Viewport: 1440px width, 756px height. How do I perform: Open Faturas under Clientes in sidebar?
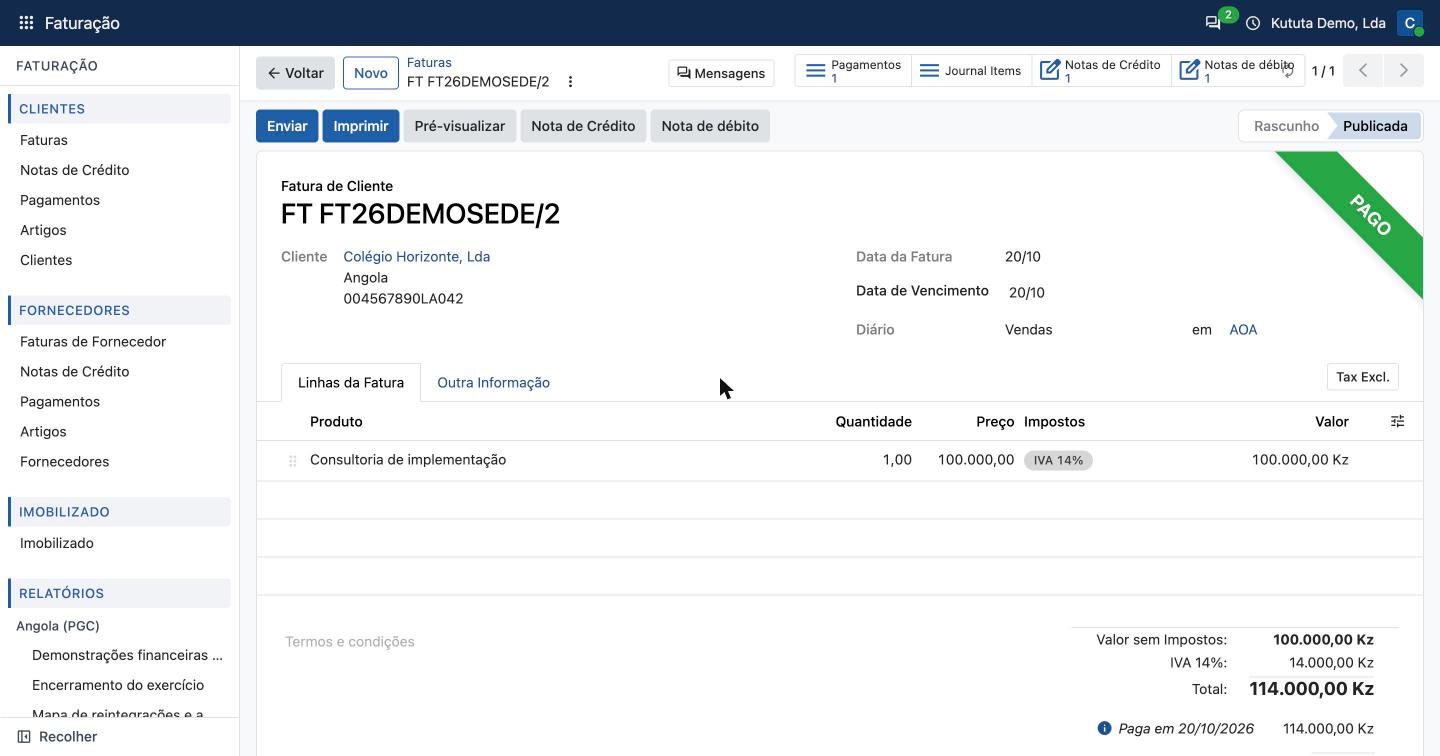44,140
